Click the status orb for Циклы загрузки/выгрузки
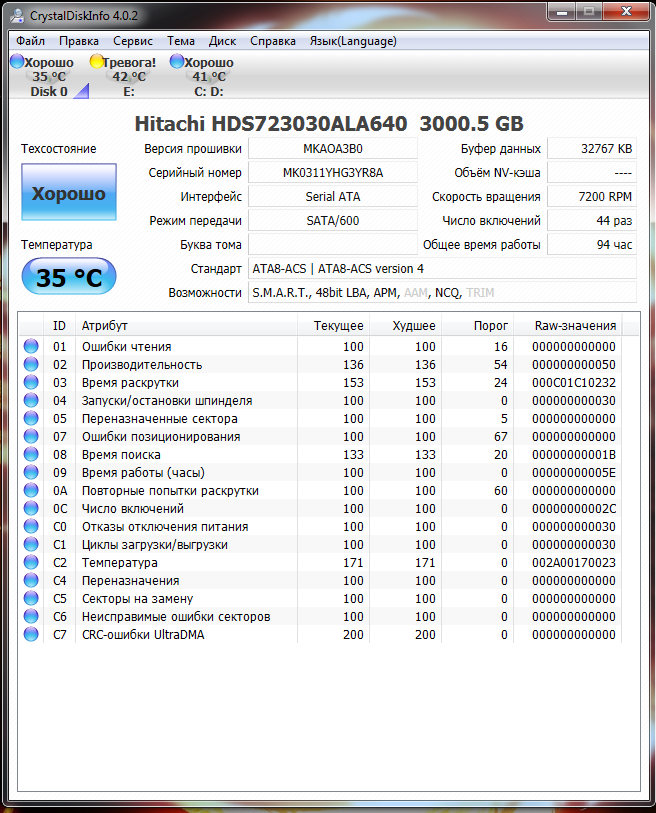This screenshot has height=813, width=656. pos(31,544)
